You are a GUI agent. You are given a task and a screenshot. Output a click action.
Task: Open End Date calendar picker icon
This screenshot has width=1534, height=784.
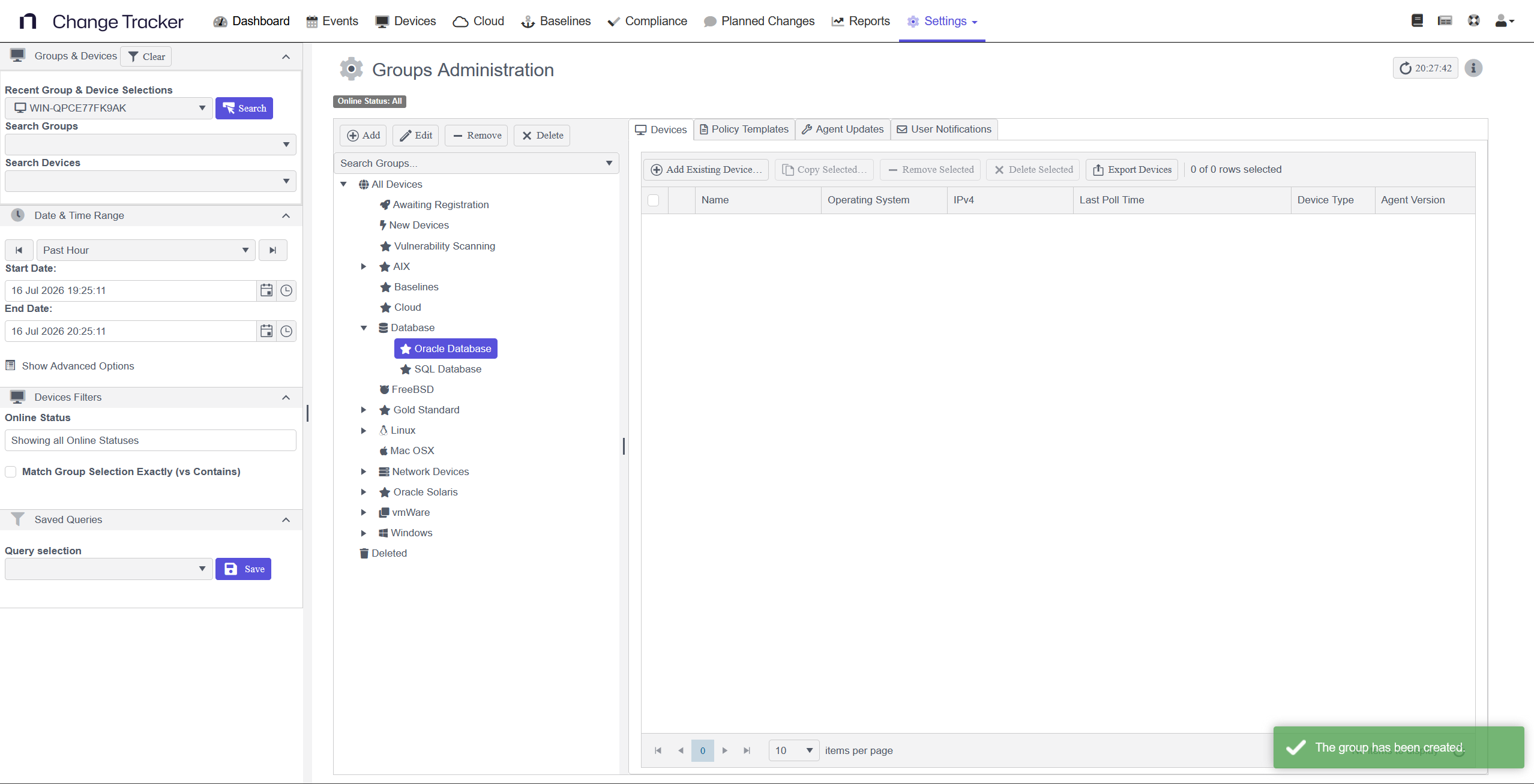click(266, 331)
